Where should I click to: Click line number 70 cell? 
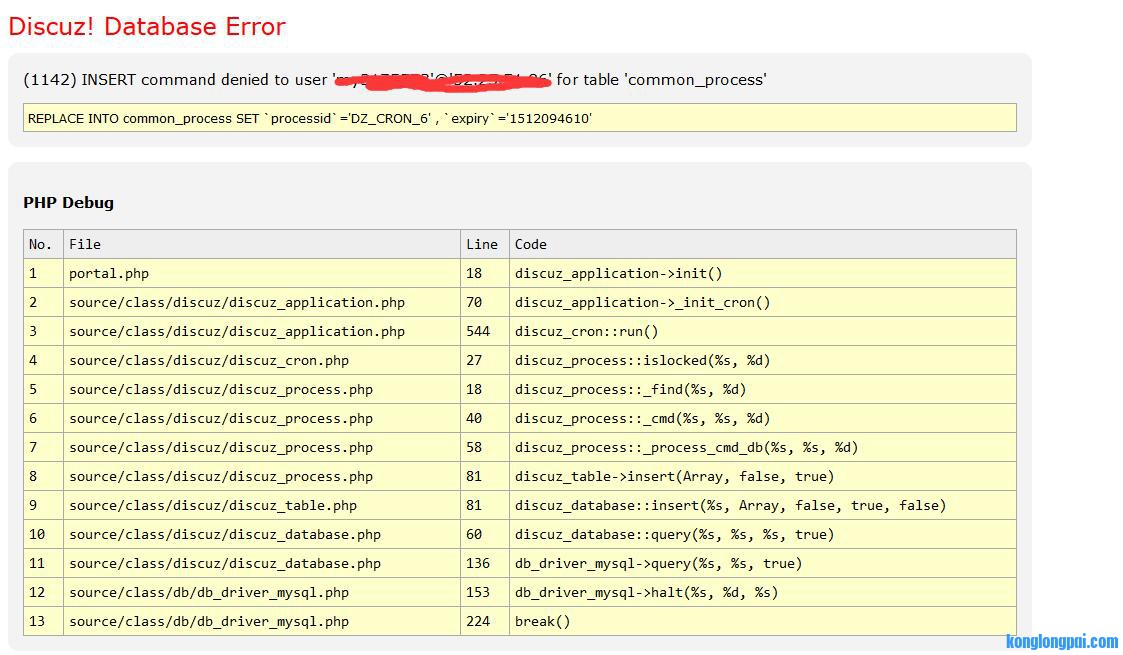(485, 302)
